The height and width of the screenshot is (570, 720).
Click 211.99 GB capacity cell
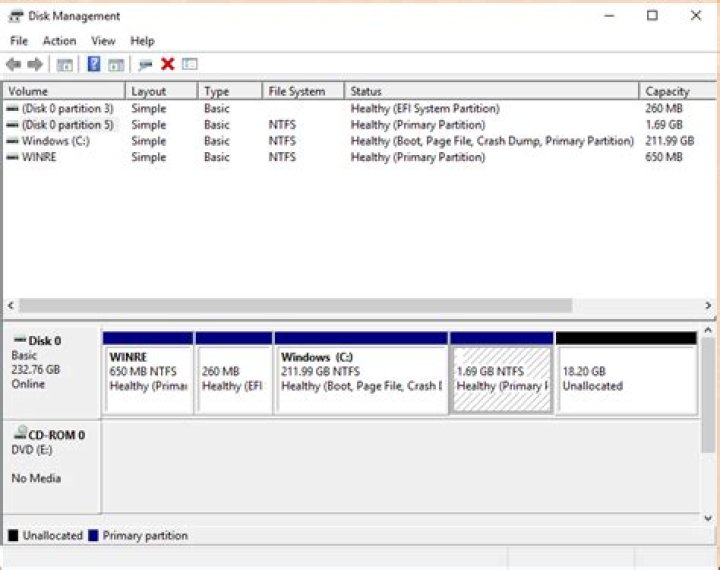pyautogui.click(x=669, y=141)
